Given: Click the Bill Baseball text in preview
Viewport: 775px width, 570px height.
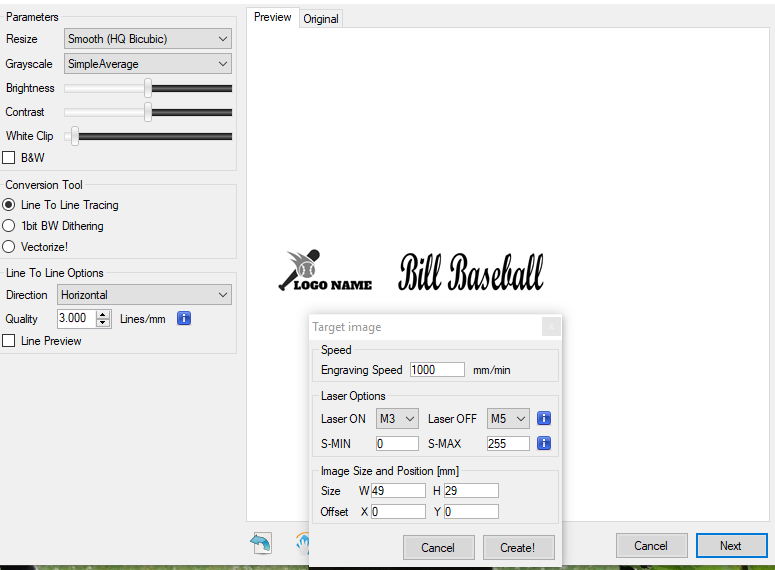Looking at the screenshot, I should [471, 271].
